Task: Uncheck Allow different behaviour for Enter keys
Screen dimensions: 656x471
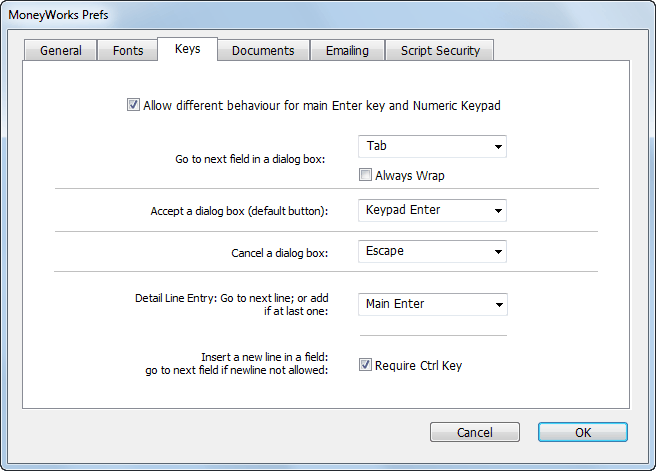Action: point(133,105)
